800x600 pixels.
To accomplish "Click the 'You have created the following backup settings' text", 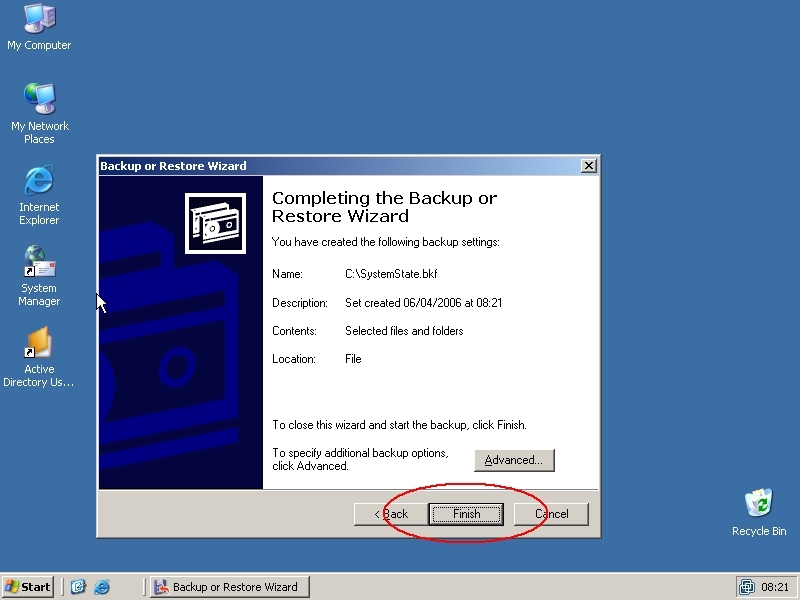I will [x=386, y=242].
